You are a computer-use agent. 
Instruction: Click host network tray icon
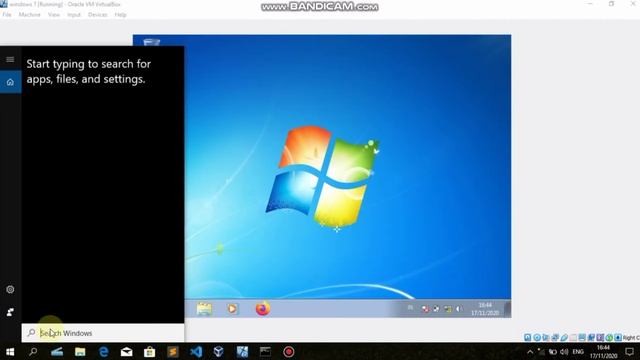tap(541, 352)
